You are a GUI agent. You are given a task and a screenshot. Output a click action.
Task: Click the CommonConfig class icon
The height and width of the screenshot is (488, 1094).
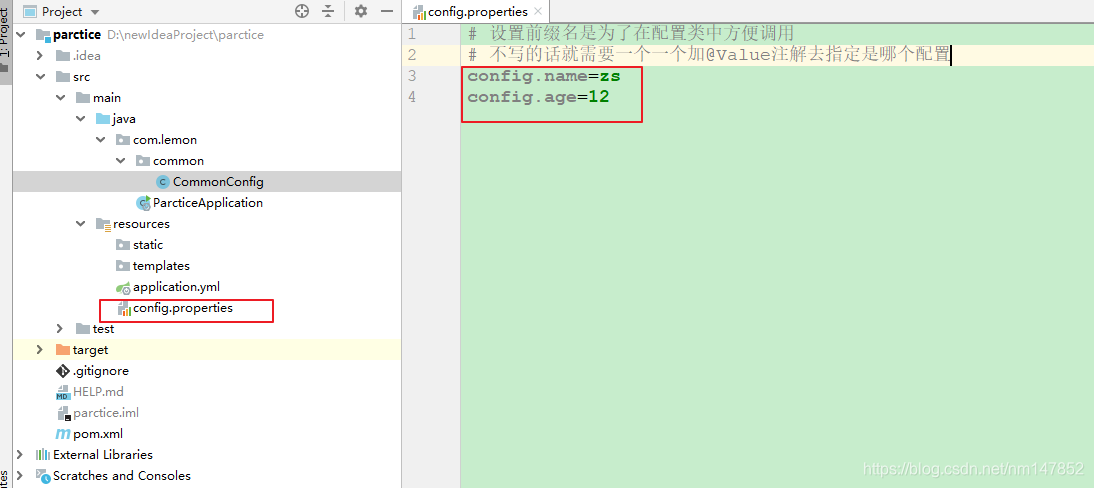(x=163, y=182)
